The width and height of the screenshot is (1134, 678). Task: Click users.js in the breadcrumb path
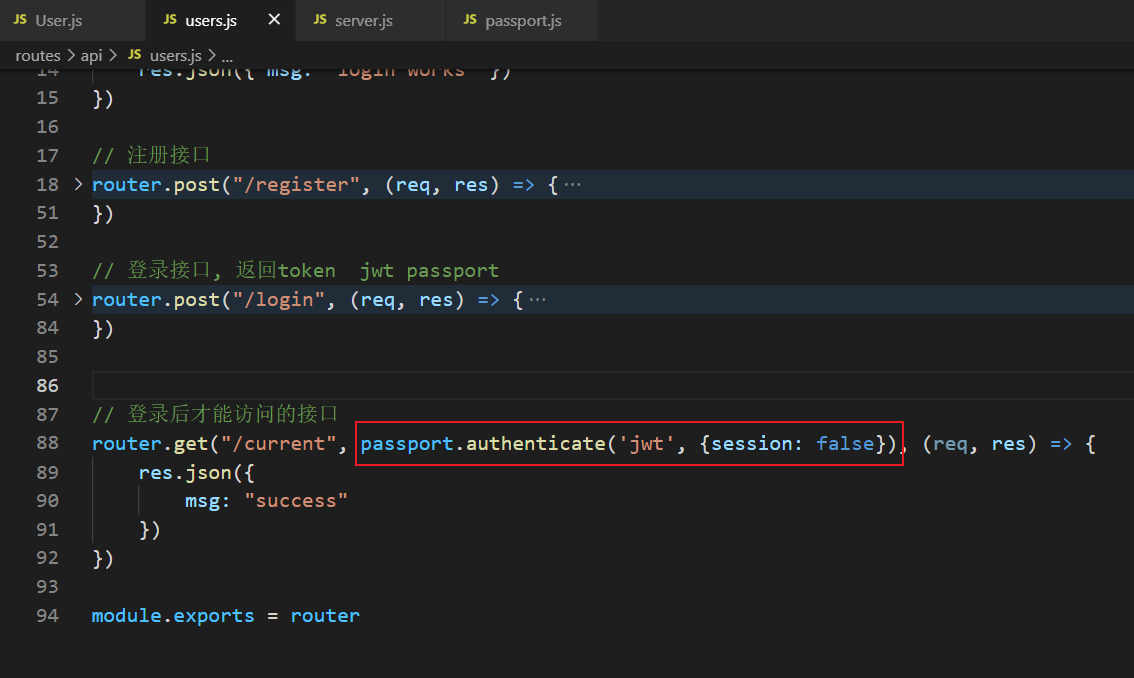[x=176, y=55]
